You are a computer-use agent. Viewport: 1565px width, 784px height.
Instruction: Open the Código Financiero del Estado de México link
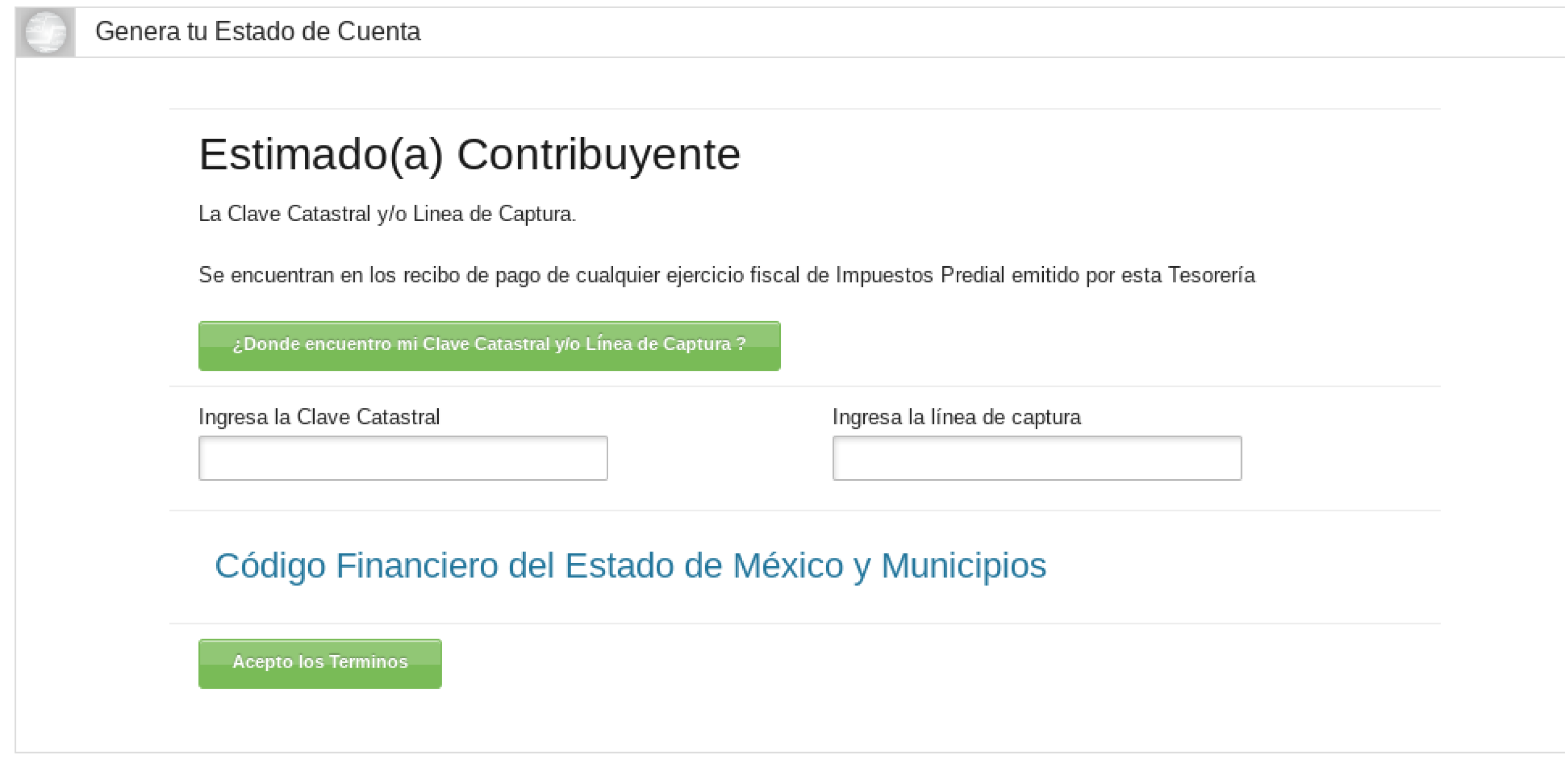pos(630,565)
